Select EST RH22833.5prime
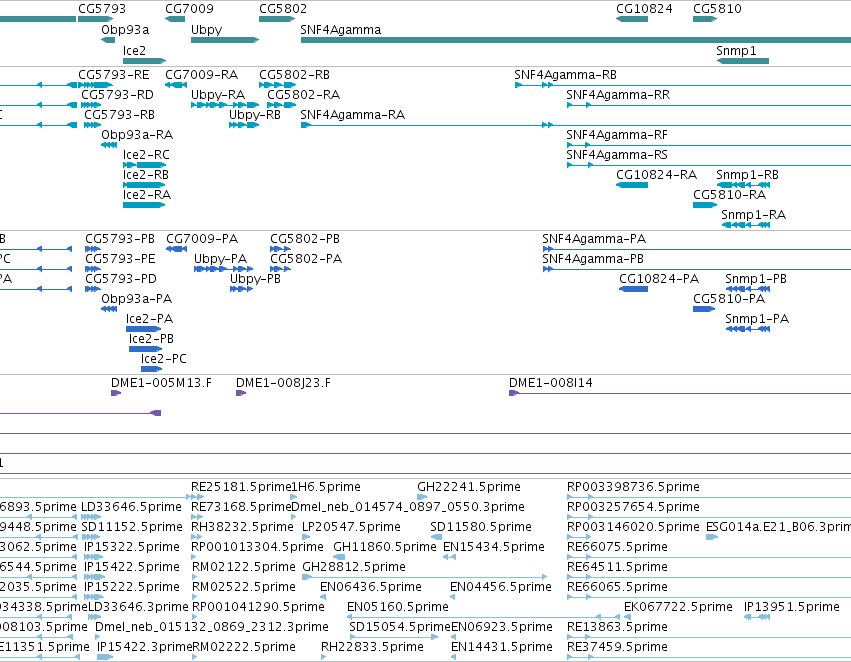851x662 pixels. pos(372,647)
